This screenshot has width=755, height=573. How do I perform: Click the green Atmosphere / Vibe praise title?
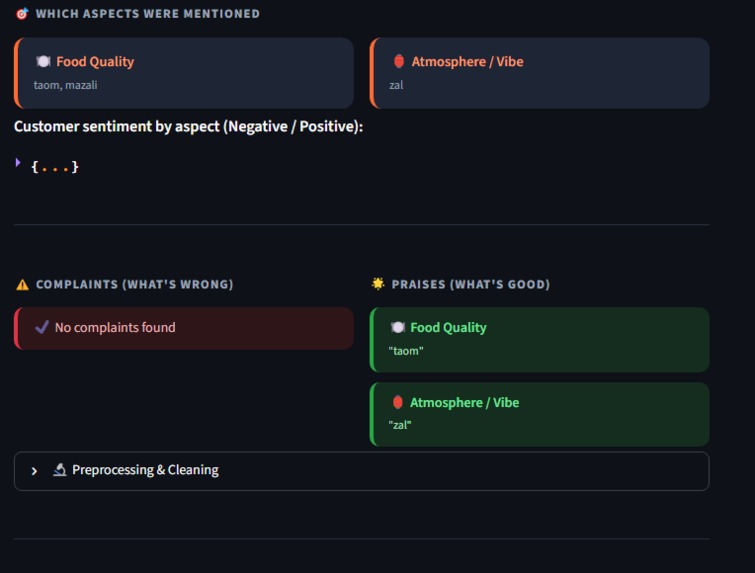point(465,403)
